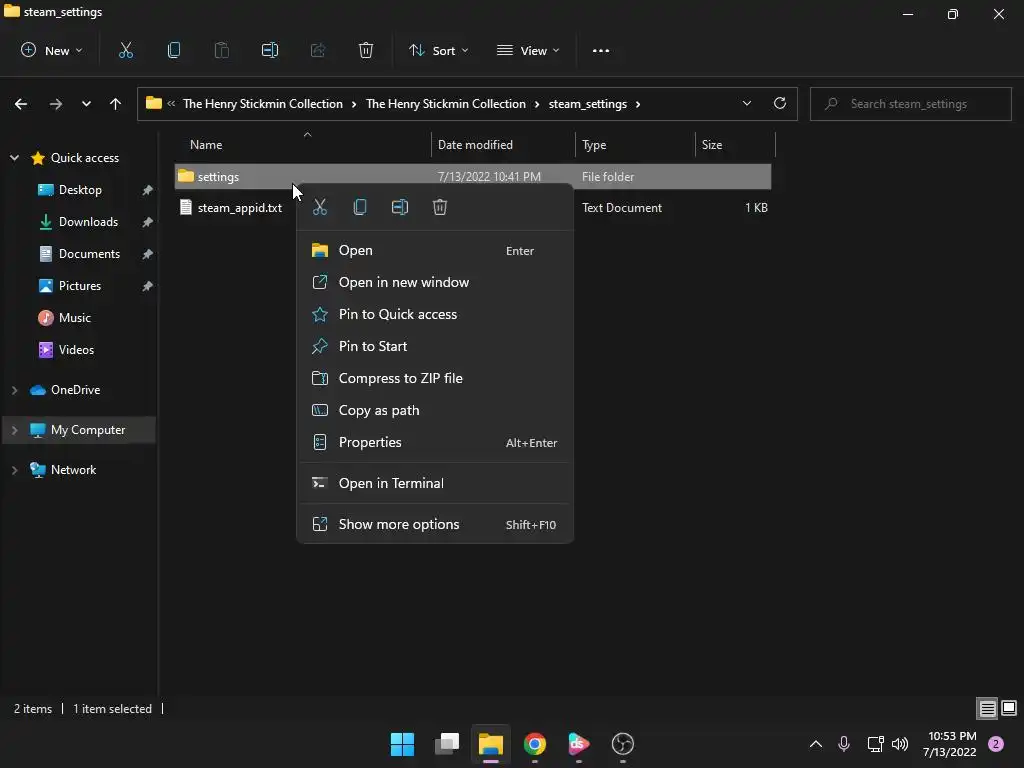Click the Copy icon in the top toolbar
Image resolution: width=1024 pixels, height=768 pixels.
tap(174, 50)
